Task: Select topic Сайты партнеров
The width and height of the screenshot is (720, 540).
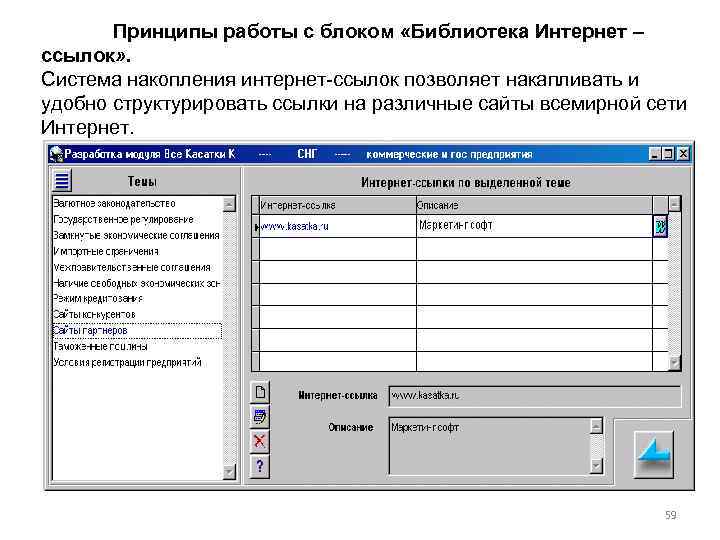Action: pyautogui.click(x=137, y=331)
